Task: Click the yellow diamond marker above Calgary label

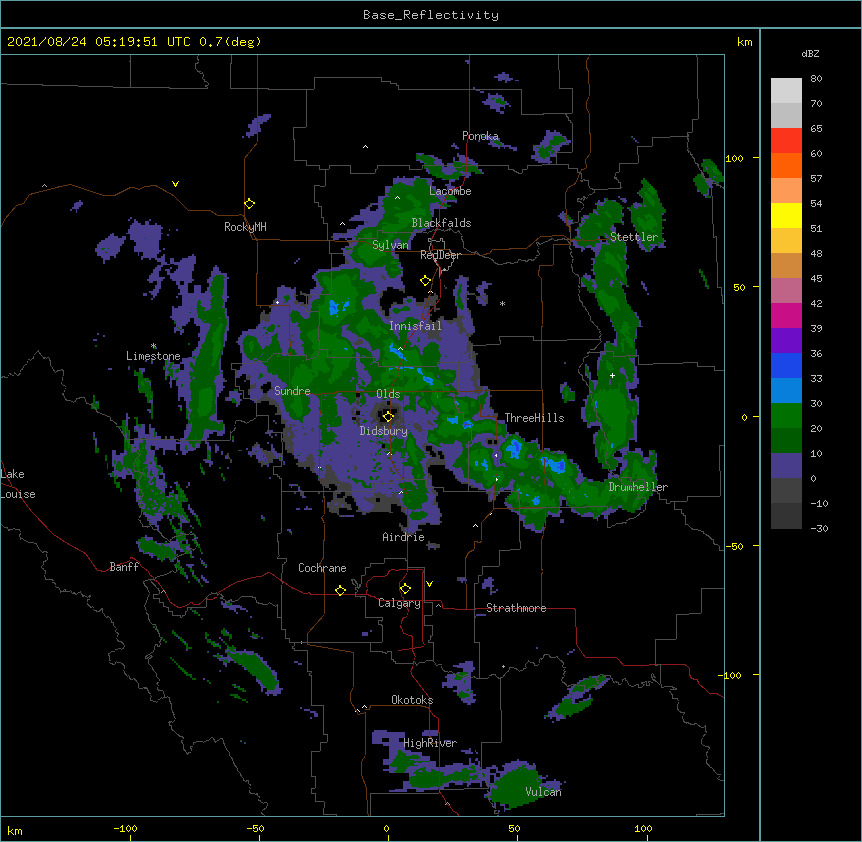Action: coord(405,589)
